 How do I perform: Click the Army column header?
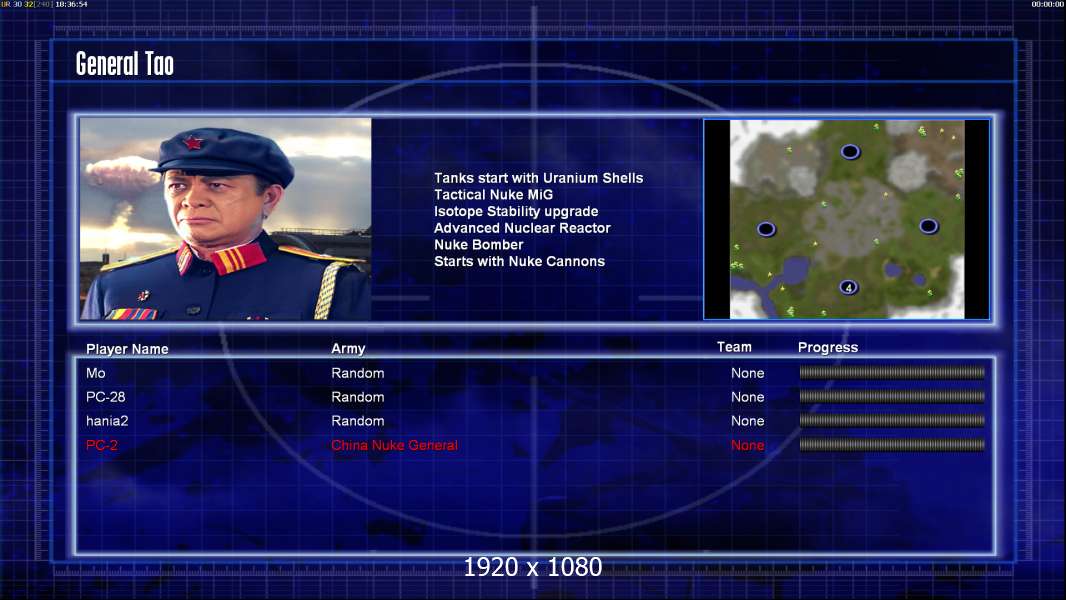pyautogui.click(x=348, y=349)
